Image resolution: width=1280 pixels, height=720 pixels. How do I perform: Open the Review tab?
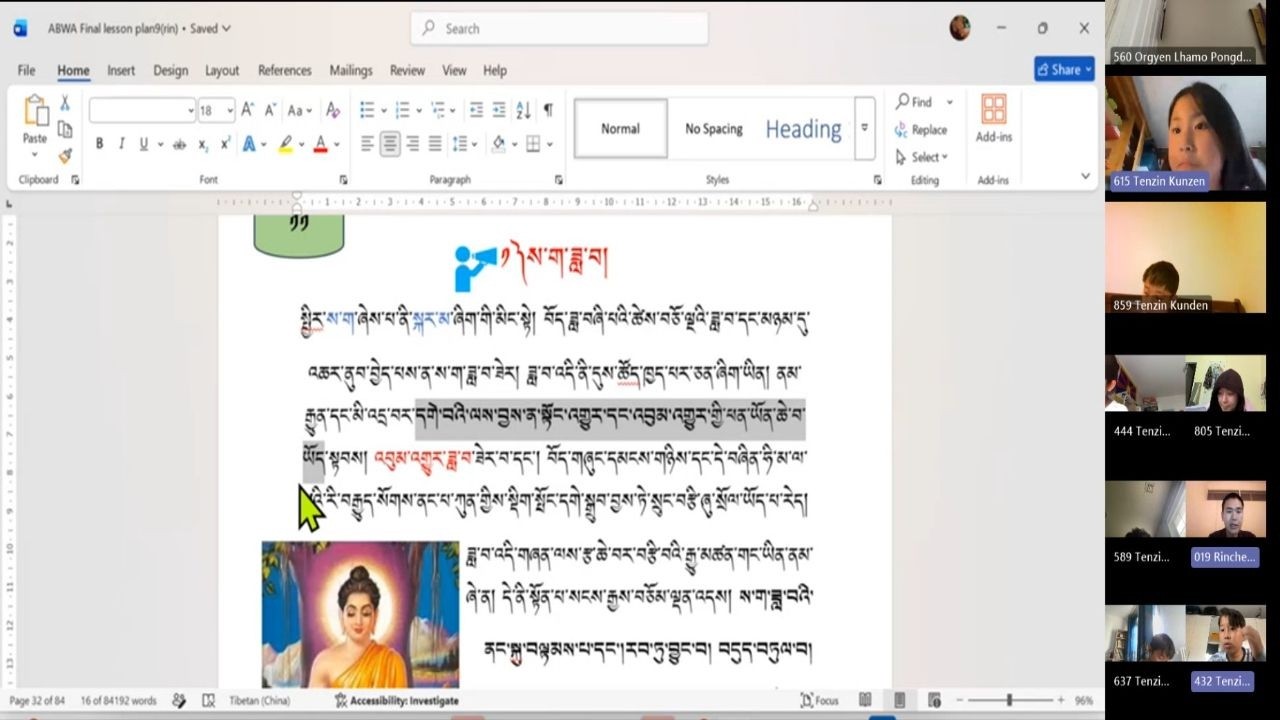407,70
